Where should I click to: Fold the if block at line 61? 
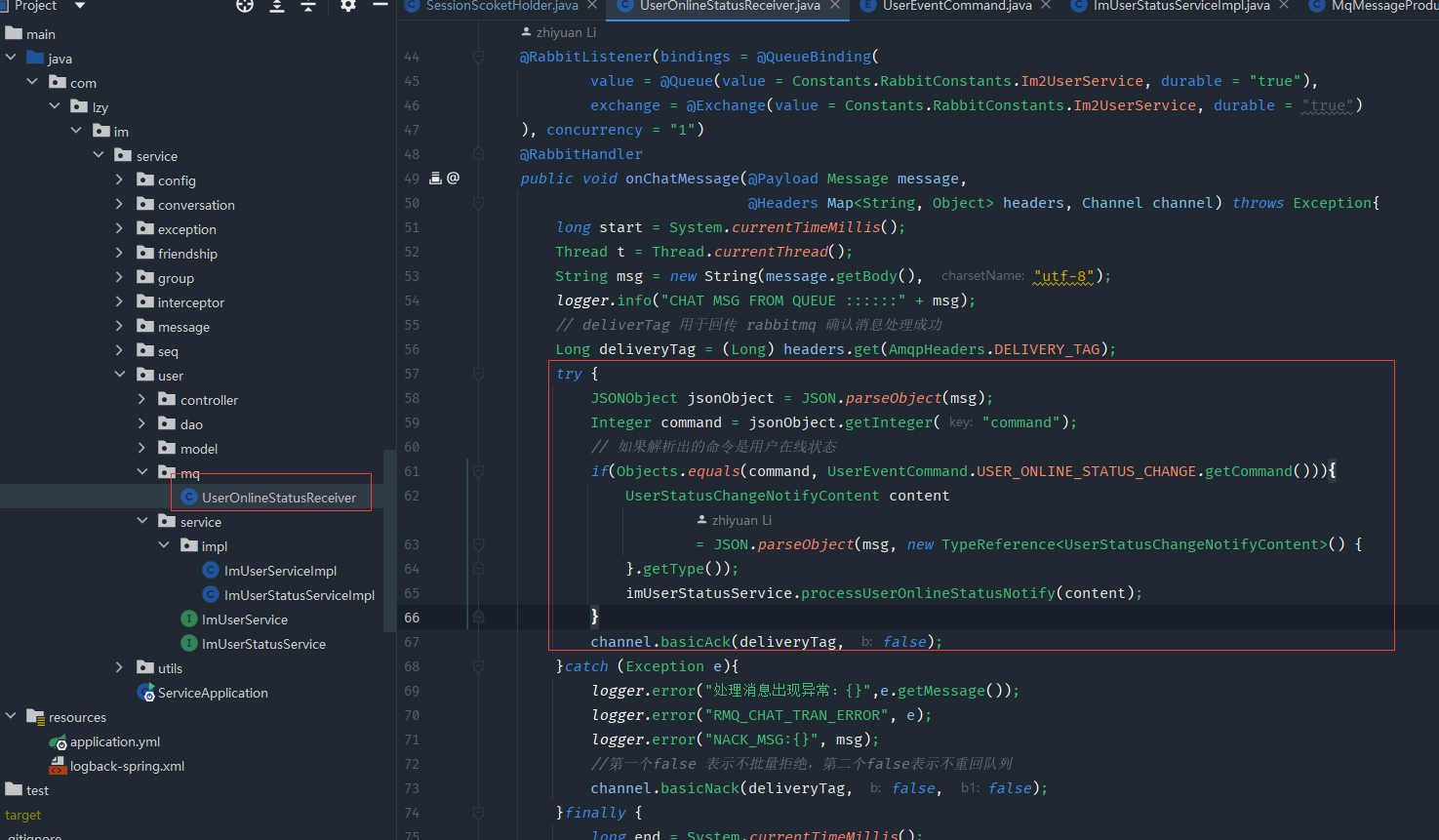pyautogui.click(x=478, y=471)
